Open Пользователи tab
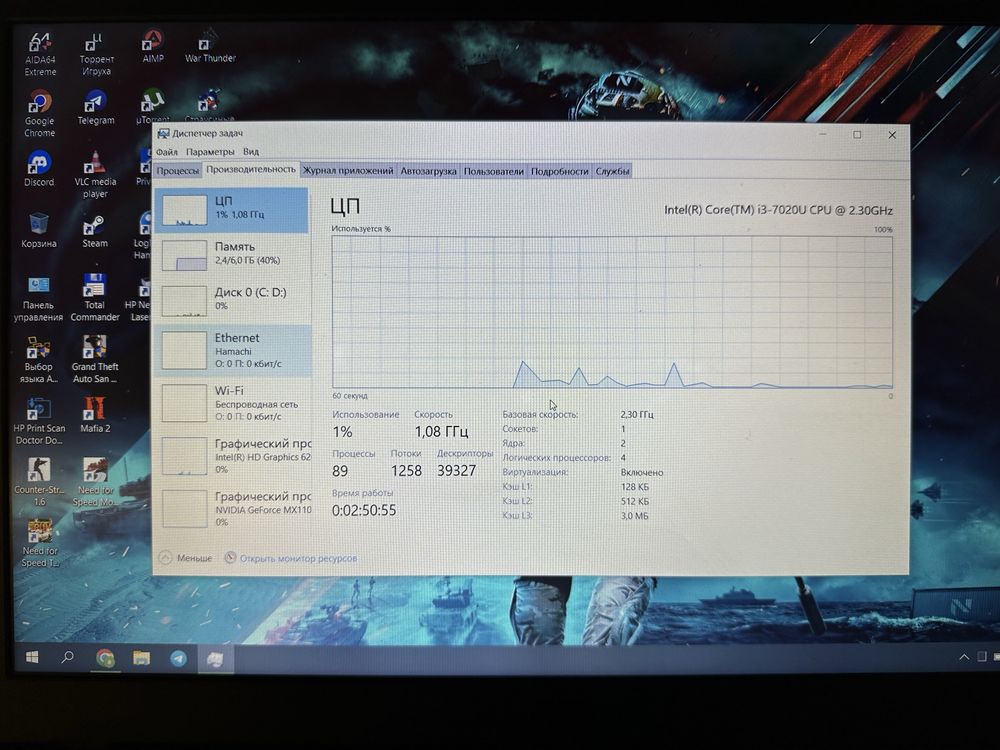The image size is (1000, 750). [493, 171]
